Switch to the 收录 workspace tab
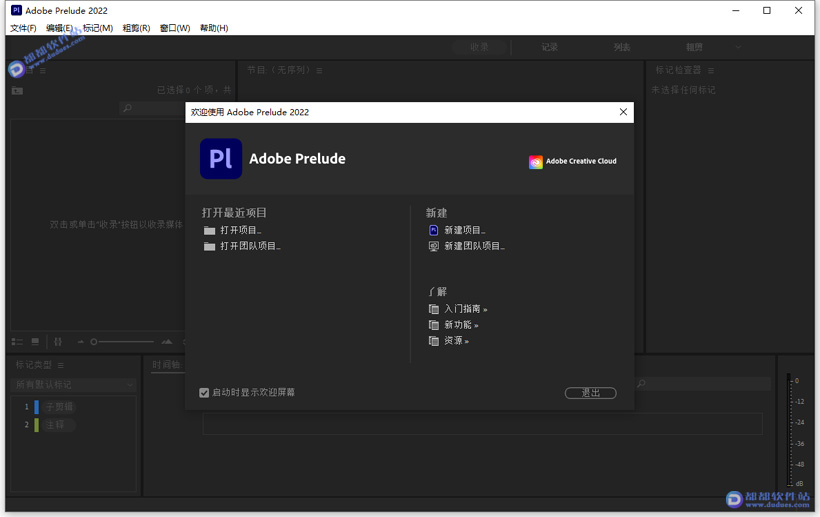The height and width of the screenshot is (517, 820). 479,47
